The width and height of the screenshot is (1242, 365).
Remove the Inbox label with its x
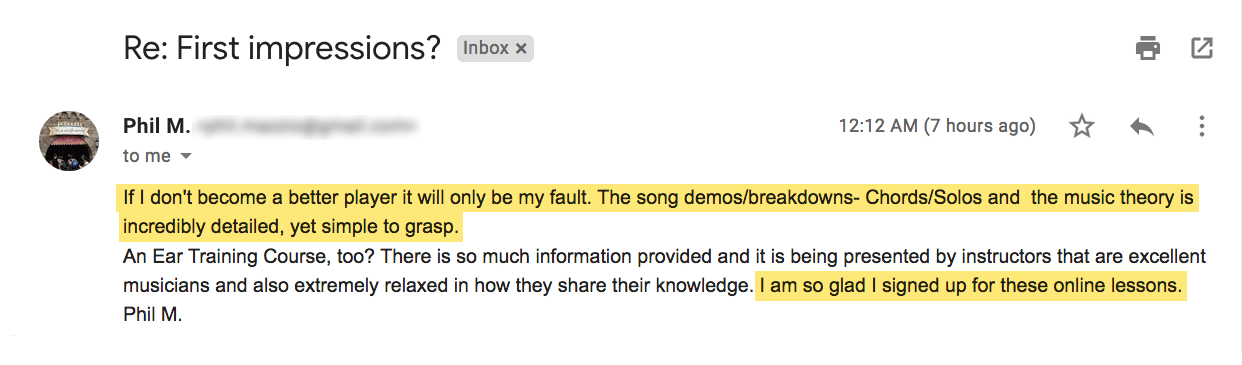point(521,48)
